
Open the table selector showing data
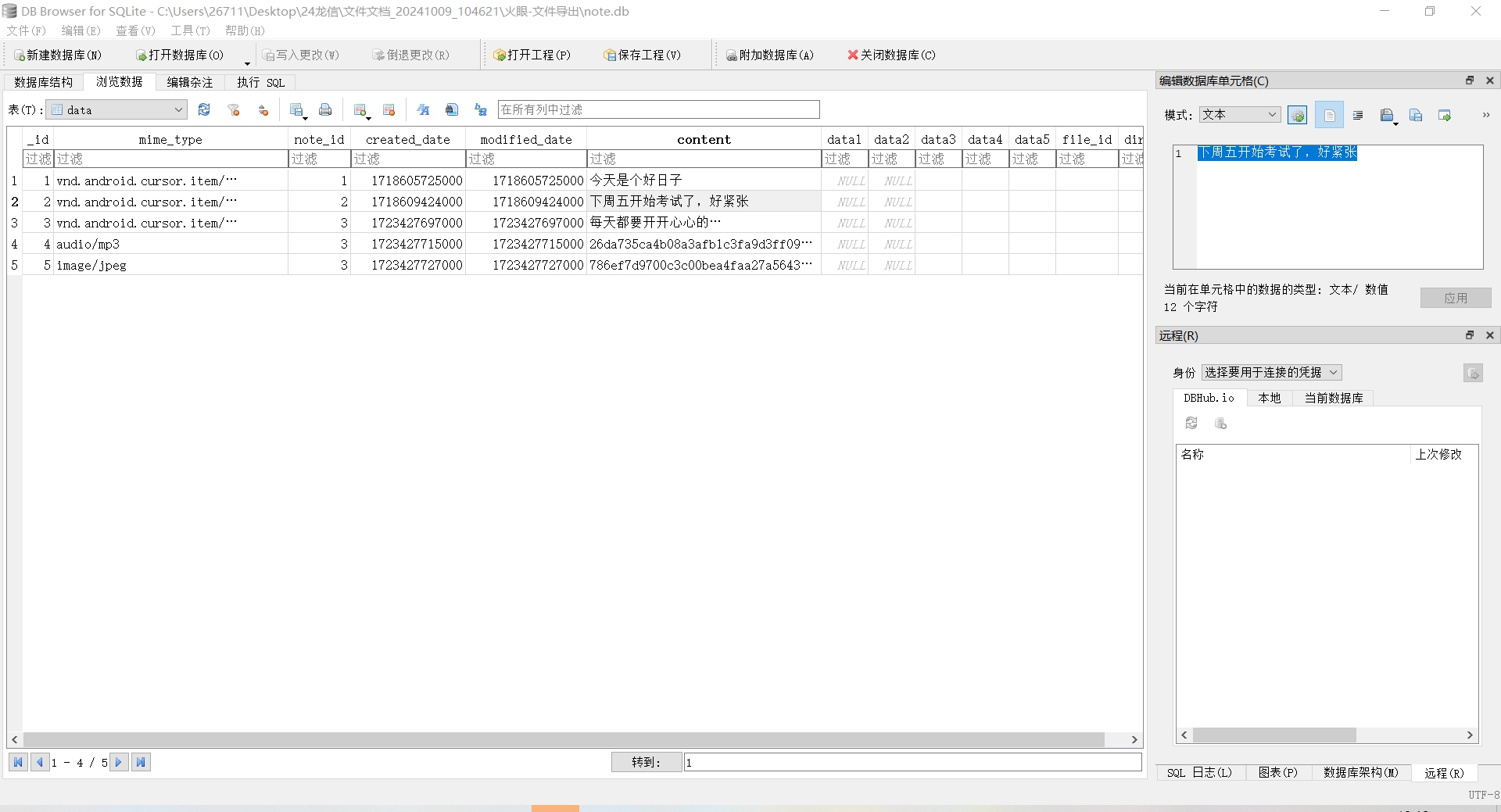116,109
